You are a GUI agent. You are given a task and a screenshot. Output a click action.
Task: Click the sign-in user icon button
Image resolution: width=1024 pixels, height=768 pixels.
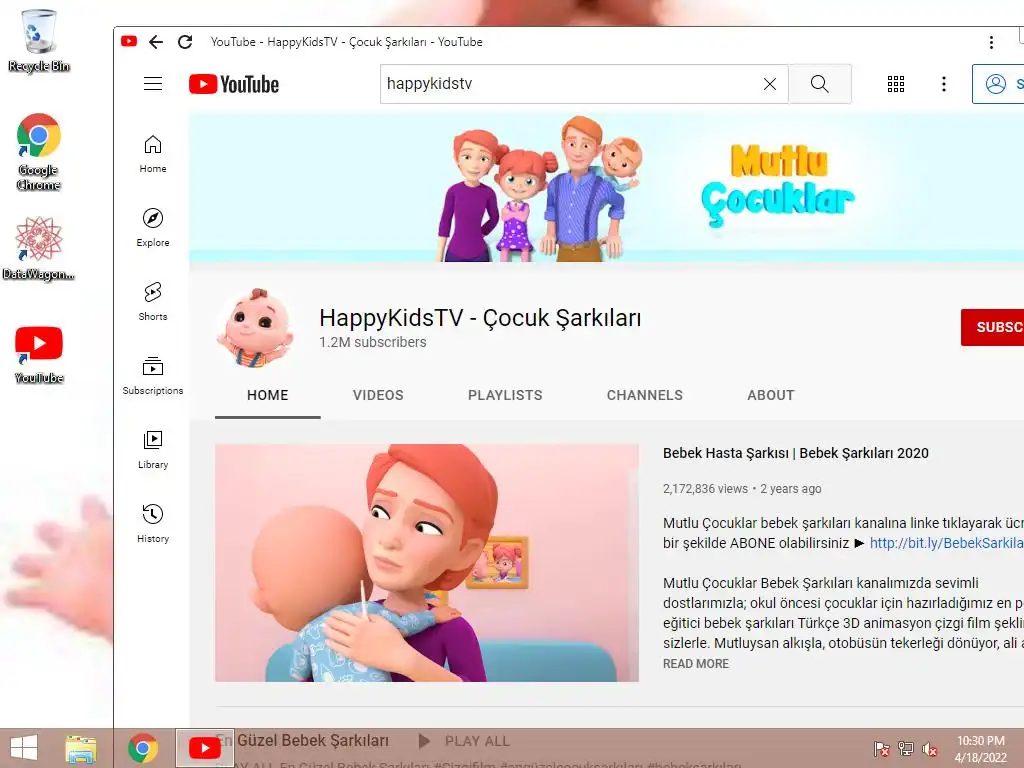pyautogui.click(x=998, y=84)
